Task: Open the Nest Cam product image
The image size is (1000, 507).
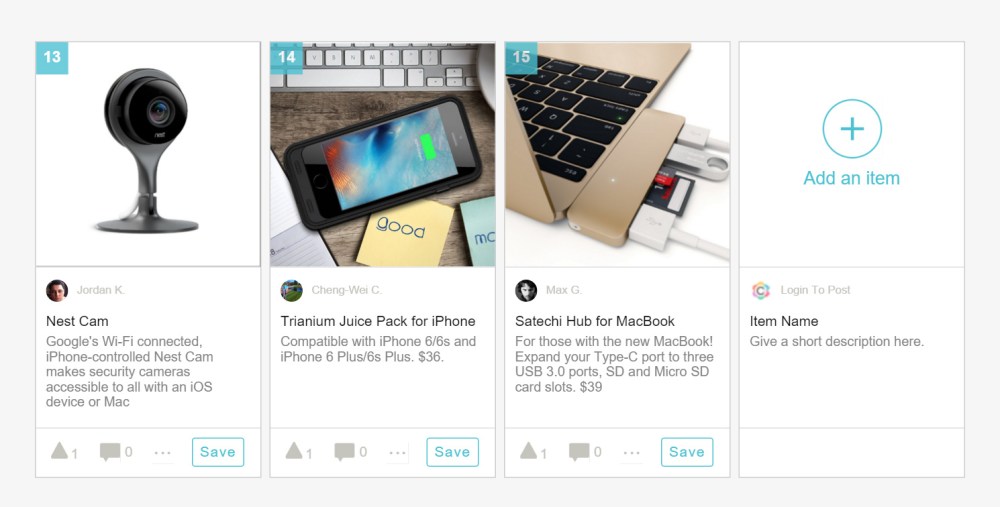Action: point(148,154)
